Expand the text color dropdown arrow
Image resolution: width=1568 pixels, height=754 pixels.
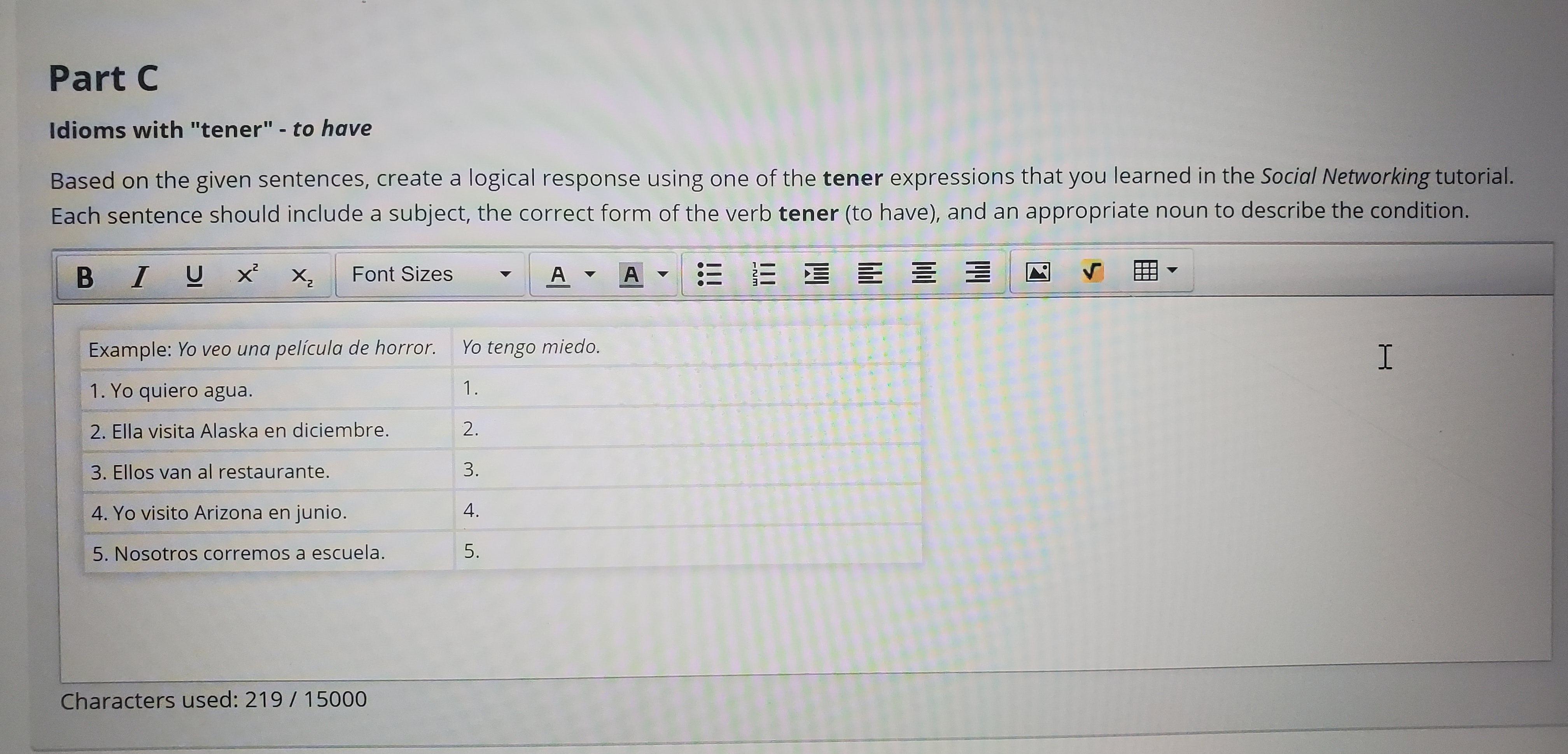(x=589, y=274)
